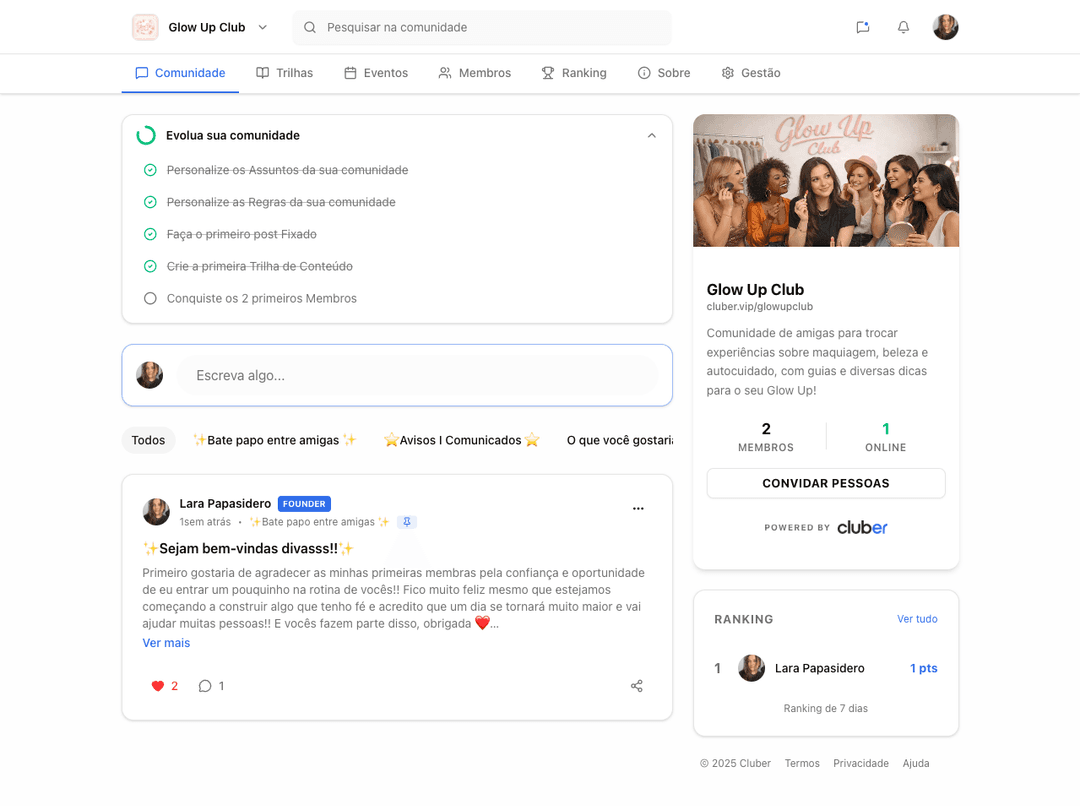Image resolution: width=1080 pixels, height=806 pixels.
Task: Switch to the Eventos tab
Action: 376,72
